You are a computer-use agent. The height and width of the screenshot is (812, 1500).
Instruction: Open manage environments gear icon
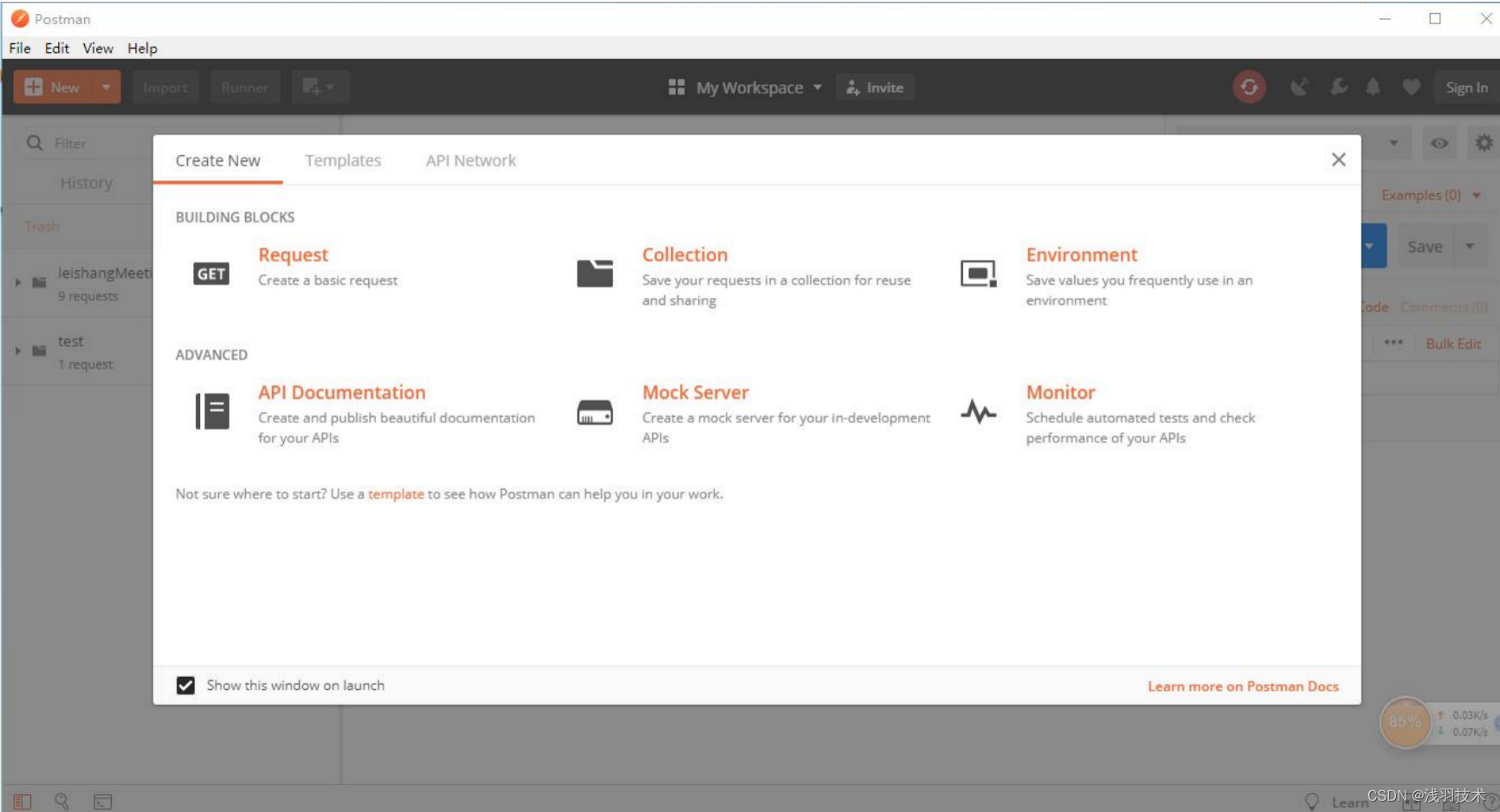tap(1484, 143)
